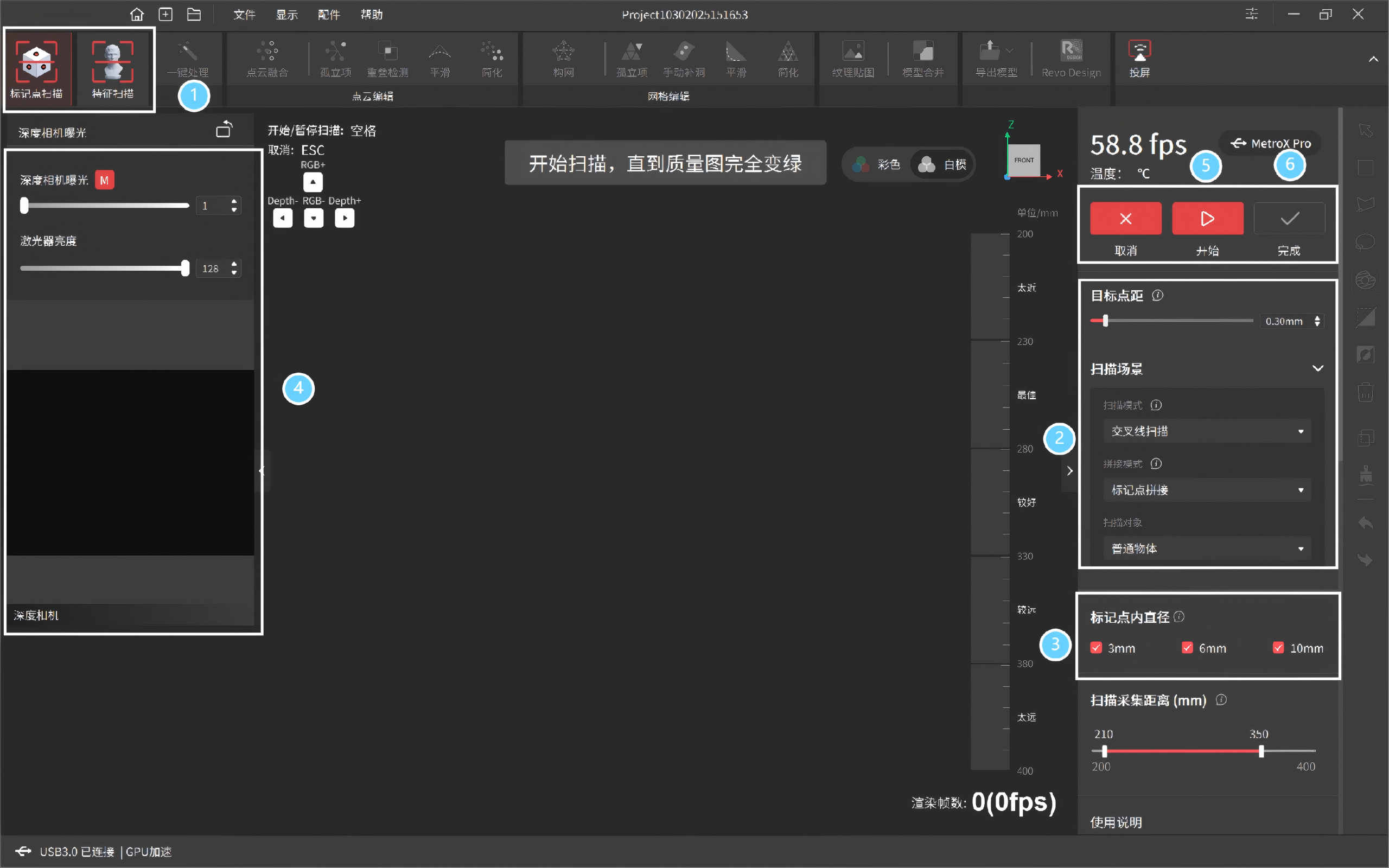Click the red 取消 cancel X button
This screenshot has height=868, width=1389.
tap(1125, 219)
